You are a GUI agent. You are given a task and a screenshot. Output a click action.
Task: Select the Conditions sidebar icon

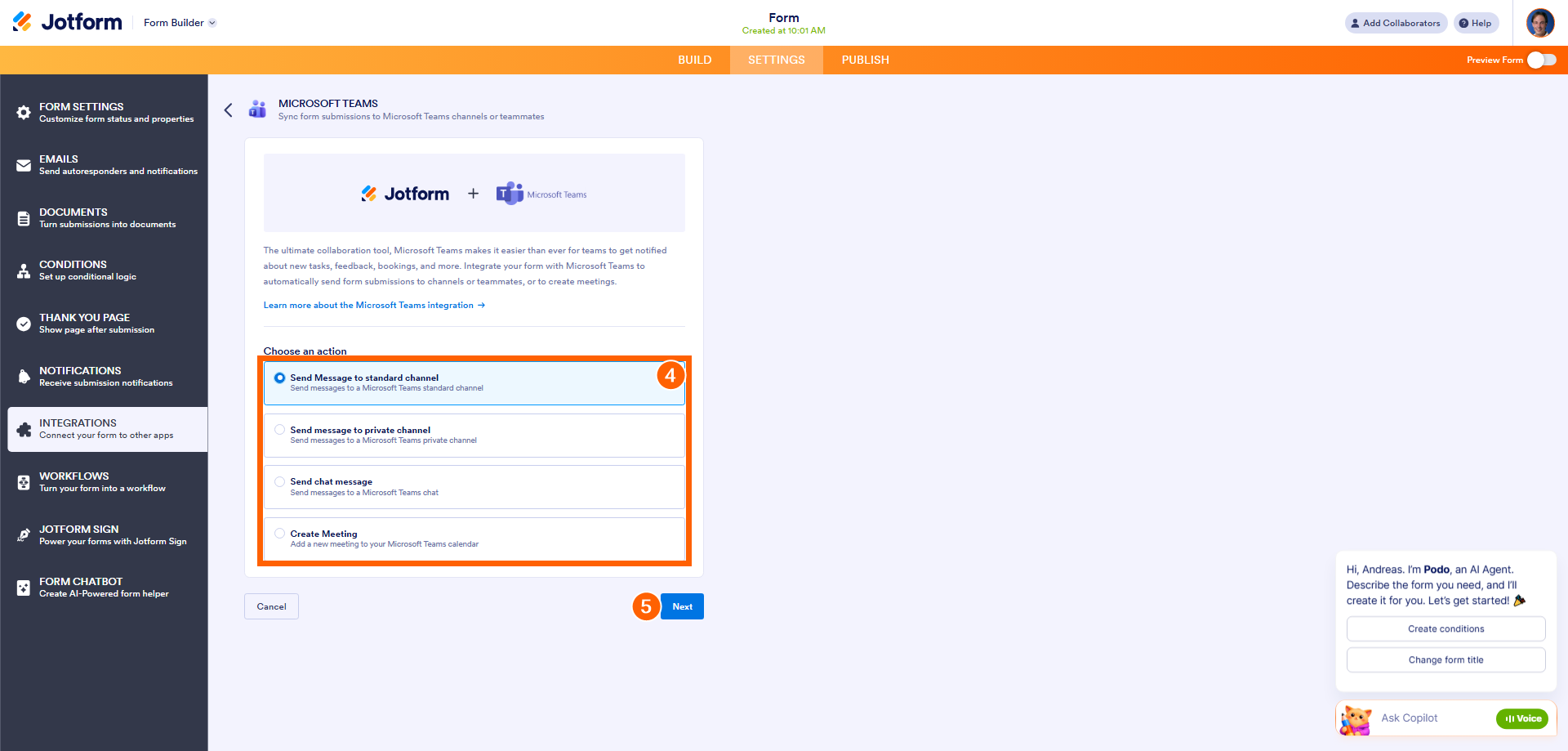pos(24,270)
